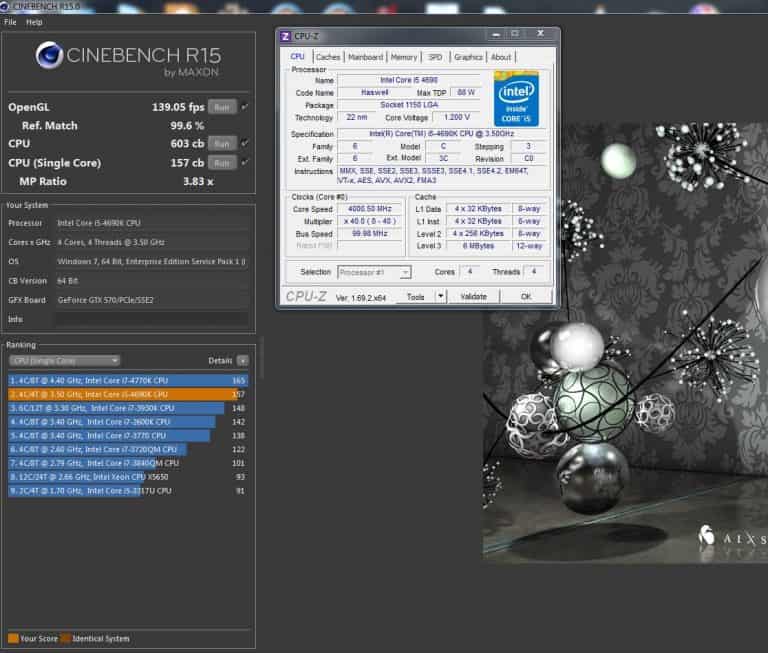The image size is (768, 653).
Task: Click the single core score 157 cb
Action: point(187,163)
